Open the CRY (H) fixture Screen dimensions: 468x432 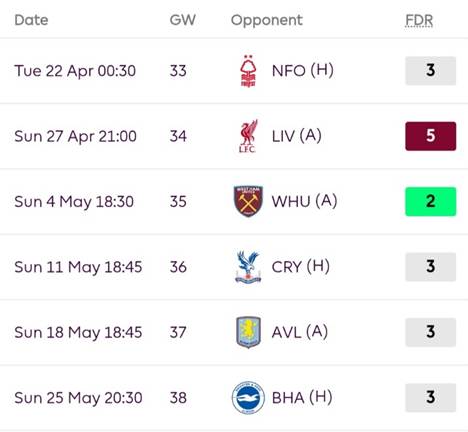[234, 267]
